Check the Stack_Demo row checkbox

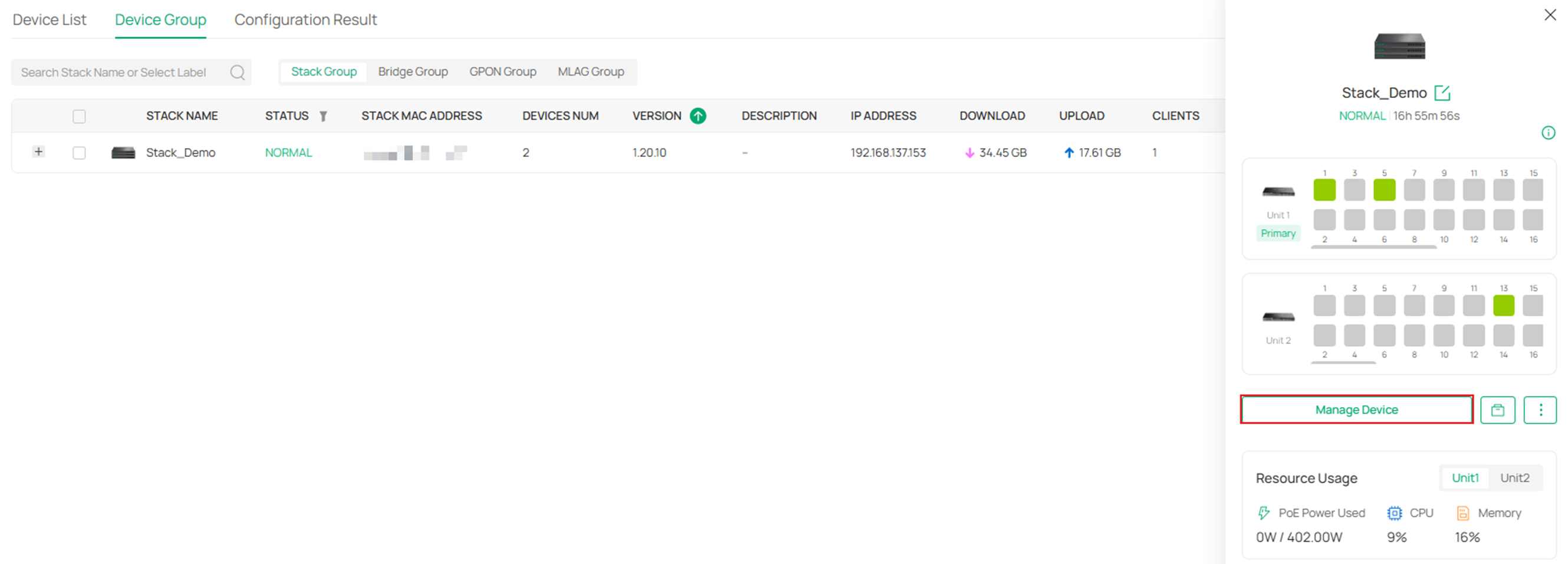point(79,153)
